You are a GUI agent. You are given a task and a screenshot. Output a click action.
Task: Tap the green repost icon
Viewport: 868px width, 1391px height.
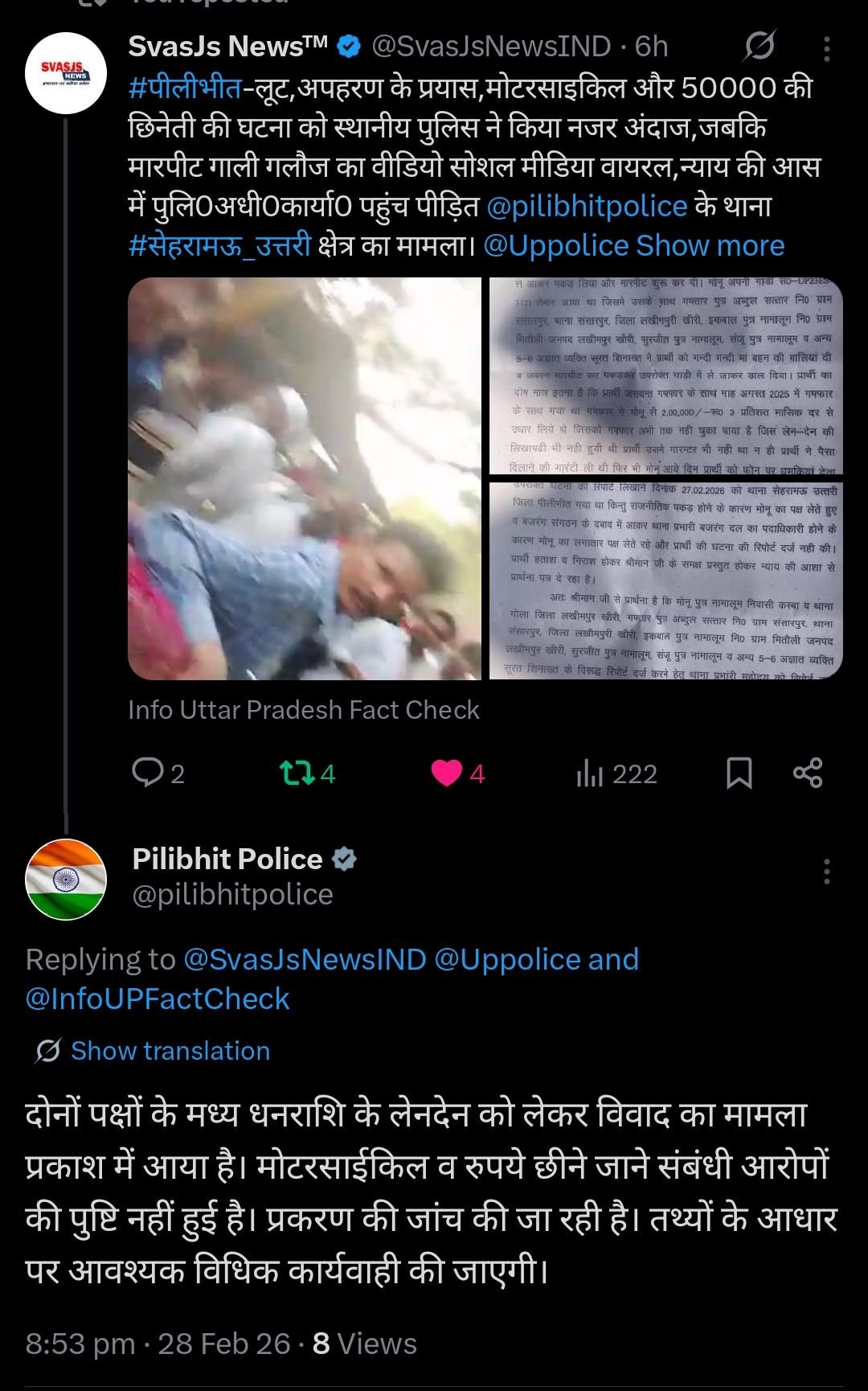coord(296,773)
